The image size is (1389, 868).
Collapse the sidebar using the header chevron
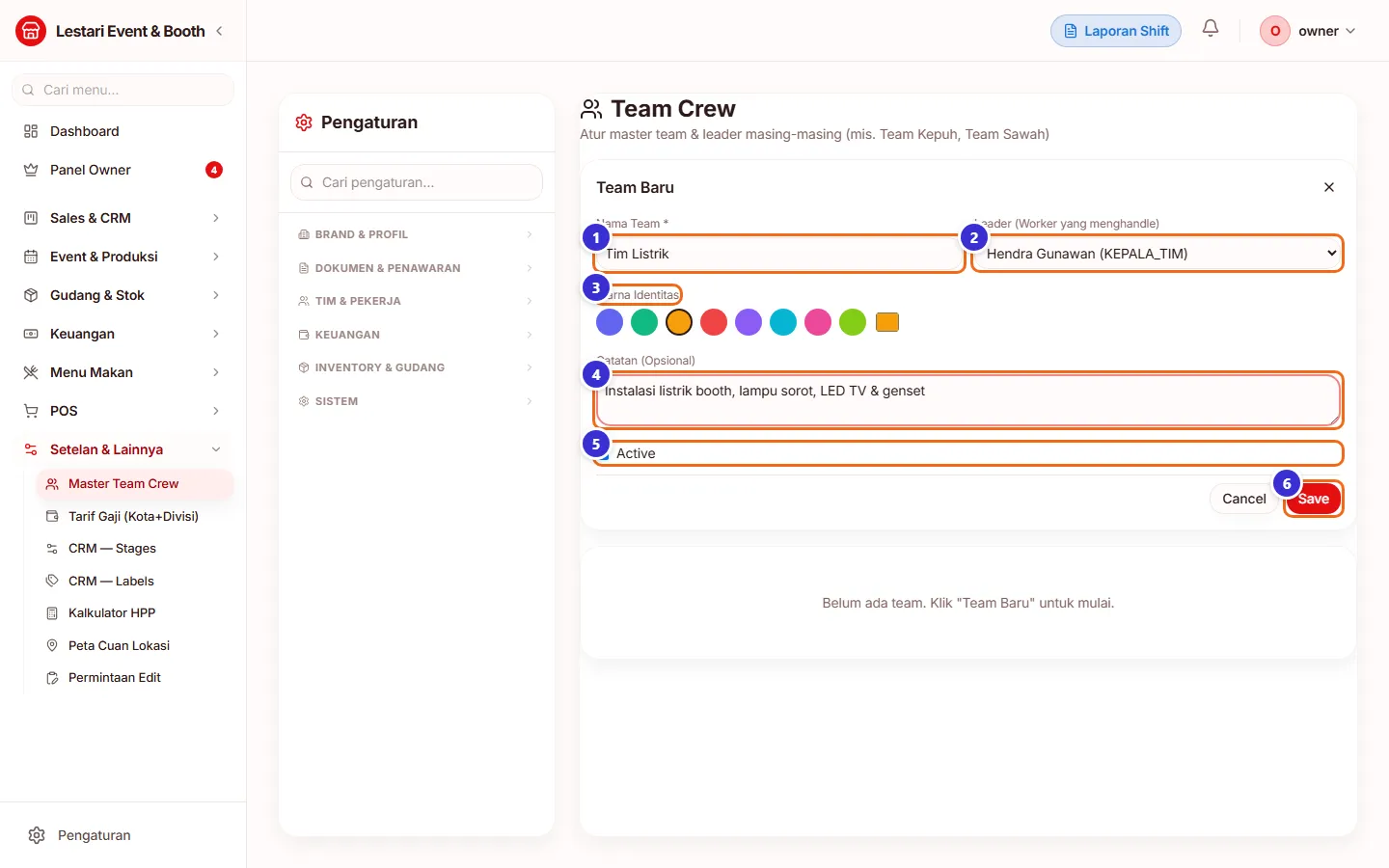click(x=219, y=31)
